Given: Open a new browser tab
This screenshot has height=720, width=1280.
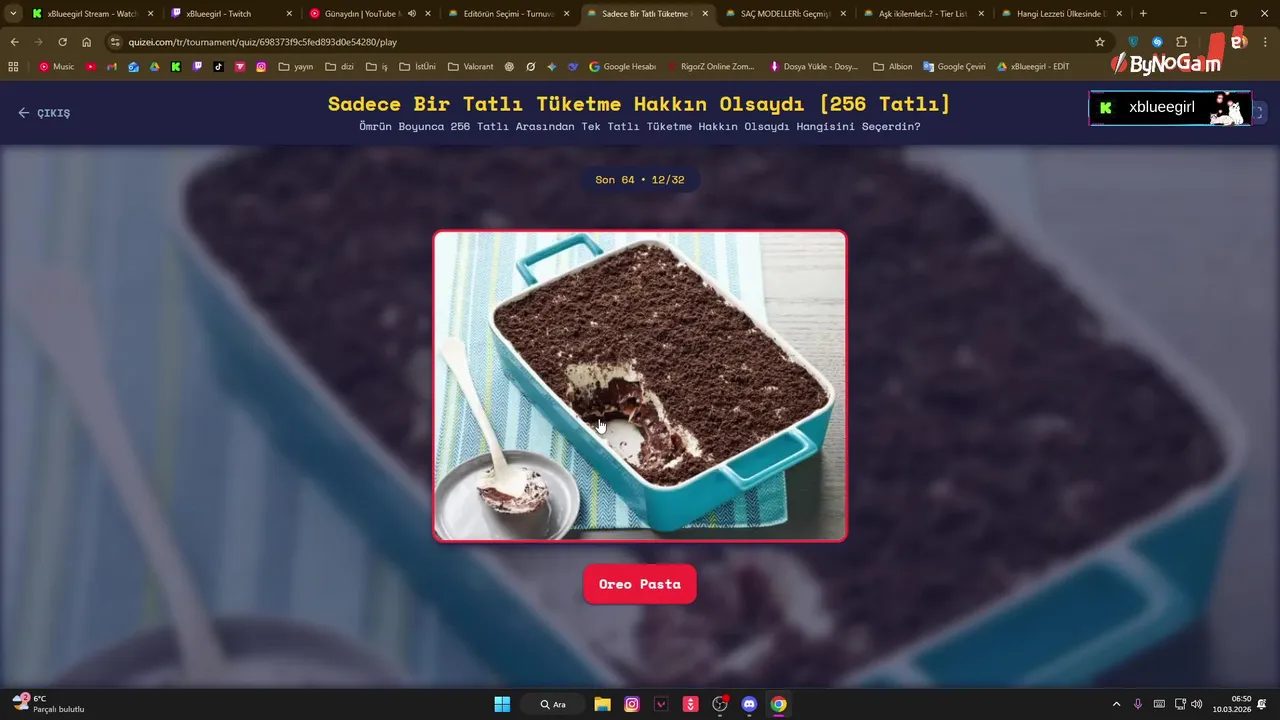Looking at the screenshot, I should point(1143,14).
